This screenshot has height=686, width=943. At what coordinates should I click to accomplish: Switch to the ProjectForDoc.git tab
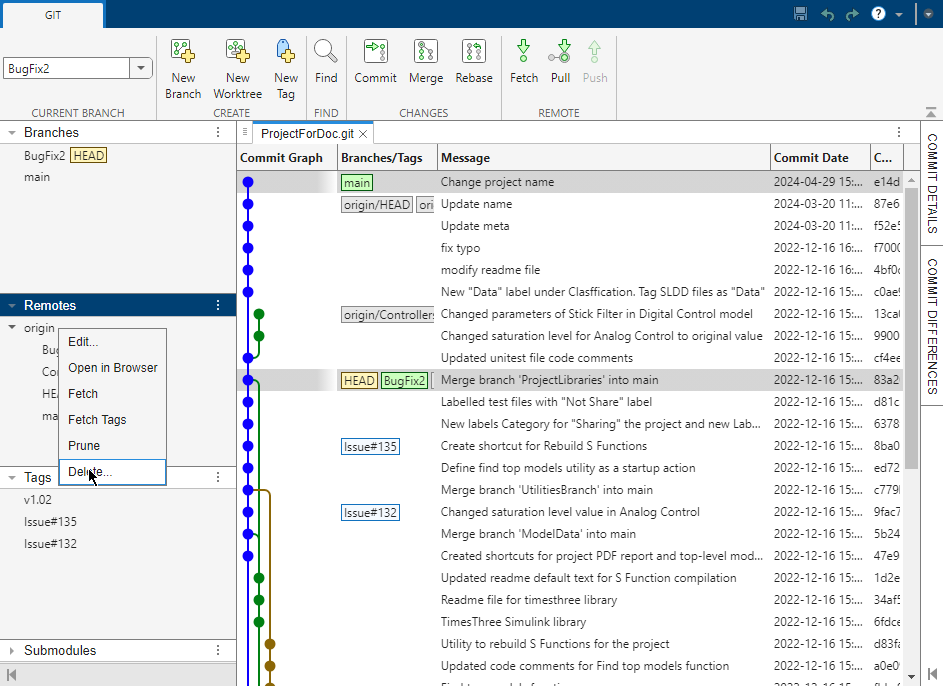[x=310, y=133]
